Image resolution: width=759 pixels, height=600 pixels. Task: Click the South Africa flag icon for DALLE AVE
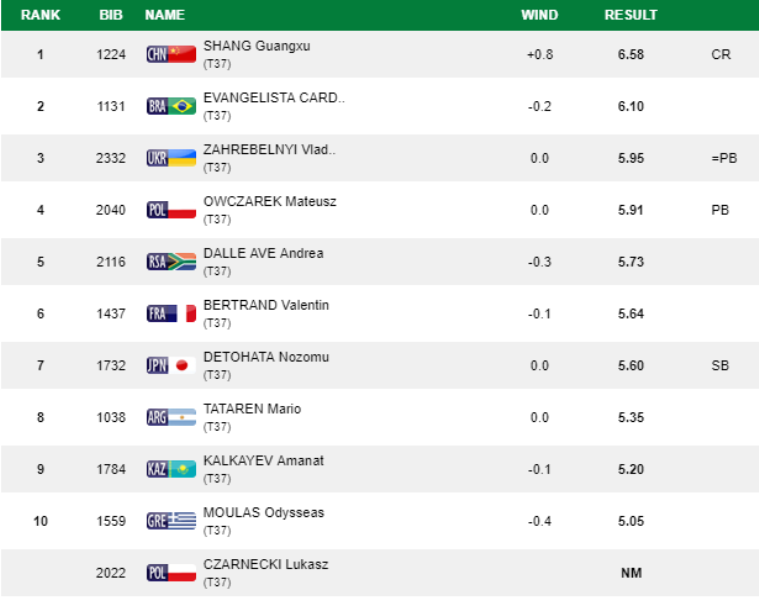171,262
